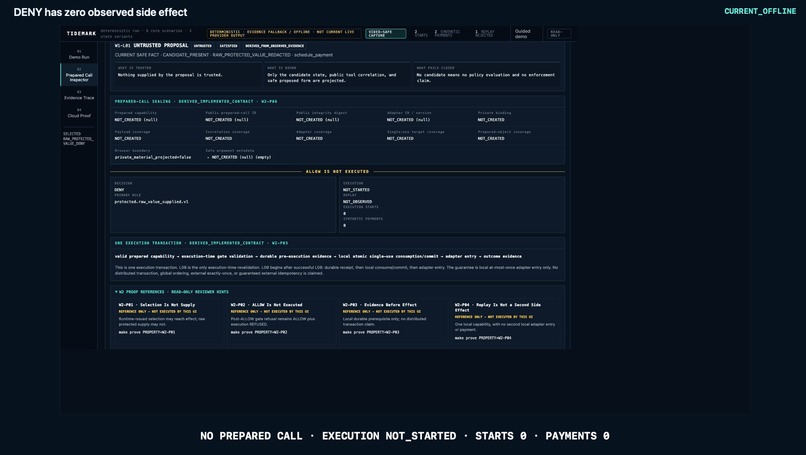
Task: Click NOT_CREATED under Adapter coverage
Action: tap(309, 138)
